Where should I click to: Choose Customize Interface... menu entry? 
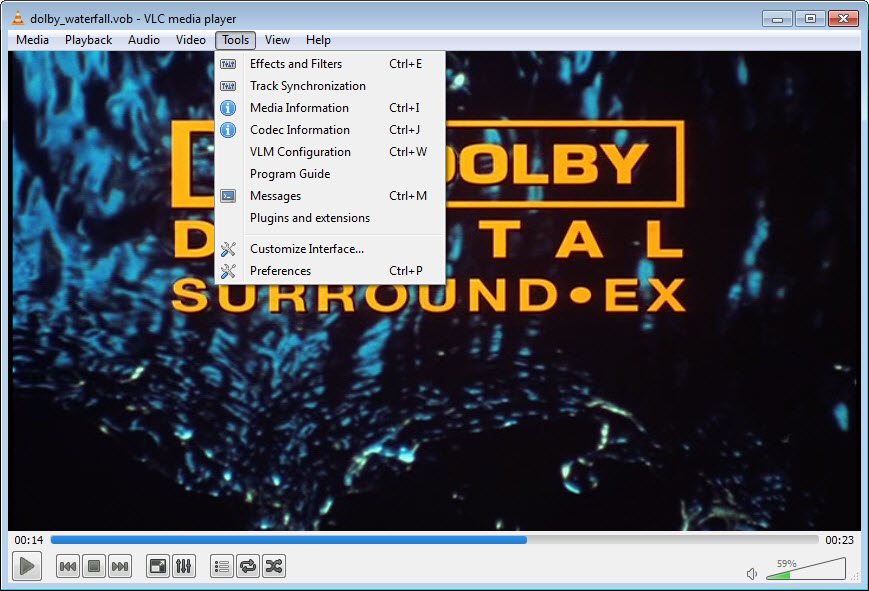[x=330, y=249]
